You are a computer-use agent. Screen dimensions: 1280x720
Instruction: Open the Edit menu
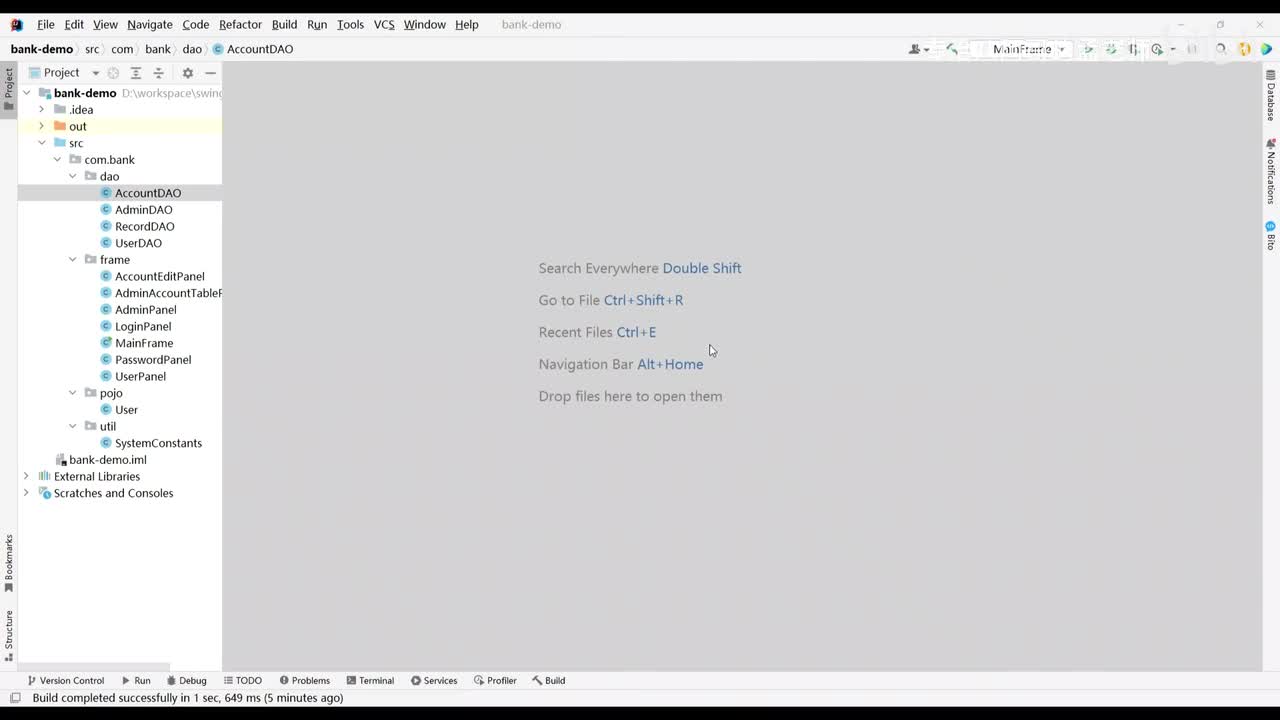pos(74,24)
